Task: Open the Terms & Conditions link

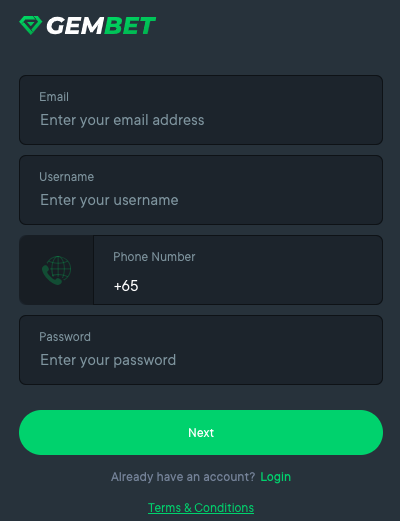Action: (x=201, y=508)
